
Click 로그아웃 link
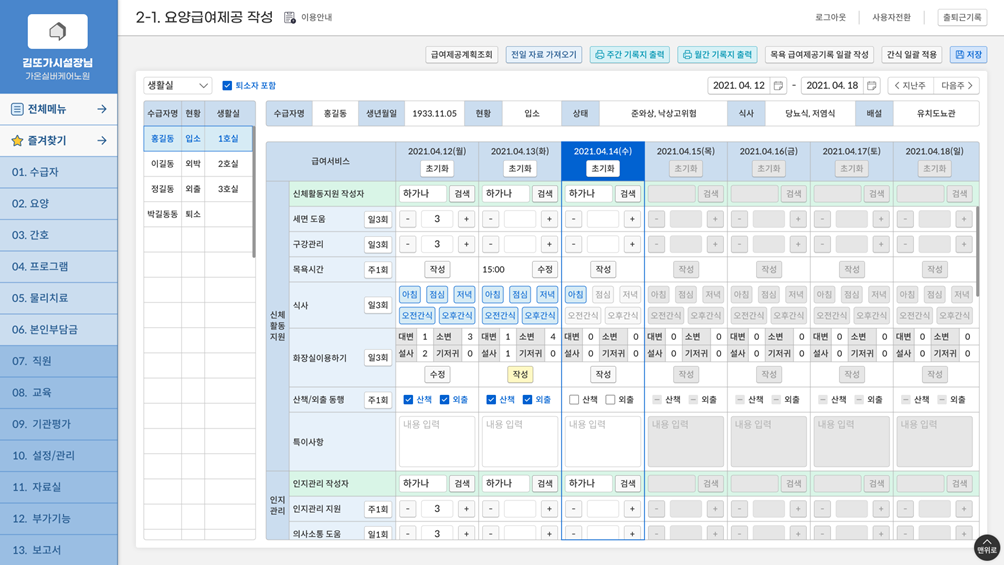coord(830,17)
